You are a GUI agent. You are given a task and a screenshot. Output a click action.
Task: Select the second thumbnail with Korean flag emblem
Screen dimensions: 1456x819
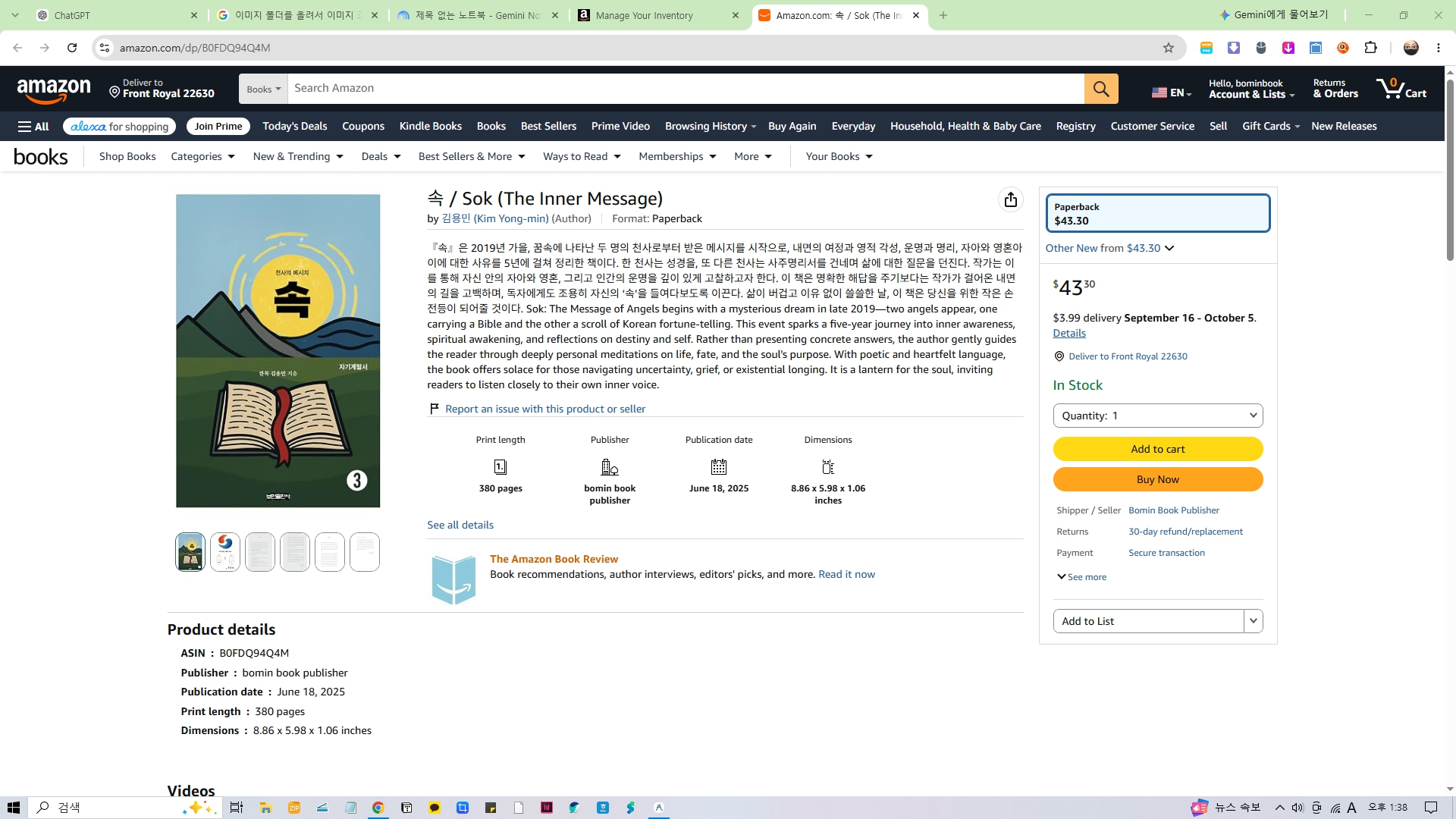225,552
